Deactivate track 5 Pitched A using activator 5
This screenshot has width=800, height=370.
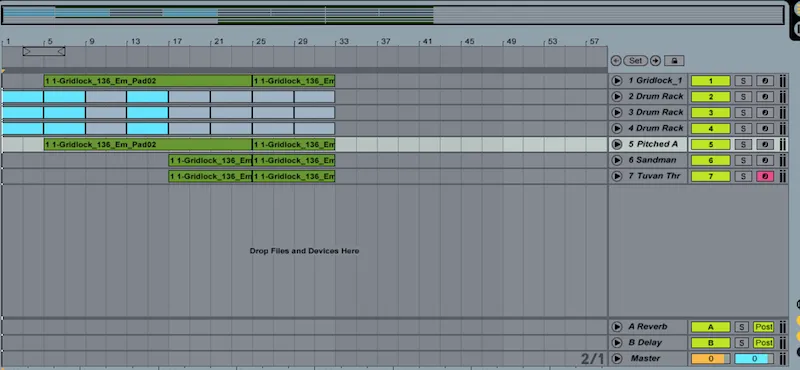(711, 144)
